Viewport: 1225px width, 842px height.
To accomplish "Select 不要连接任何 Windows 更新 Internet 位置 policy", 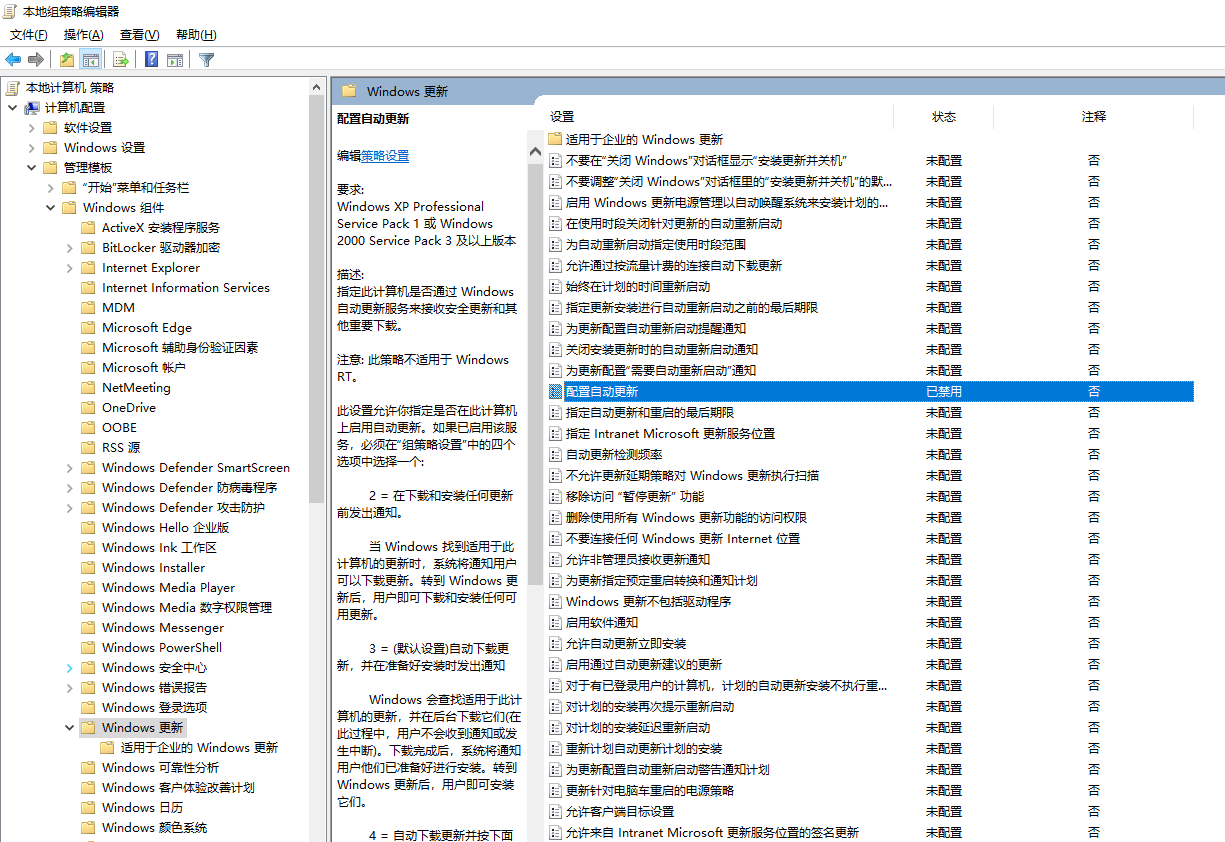I will tap(683, 538).
